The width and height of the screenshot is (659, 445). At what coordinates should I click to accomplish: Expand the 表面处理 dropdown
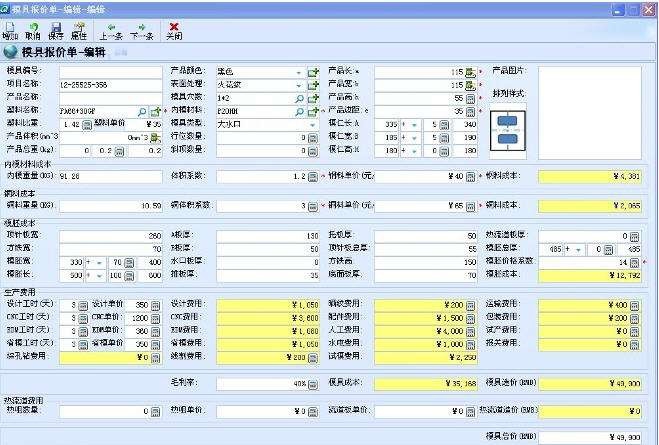[x=299, y=86]
